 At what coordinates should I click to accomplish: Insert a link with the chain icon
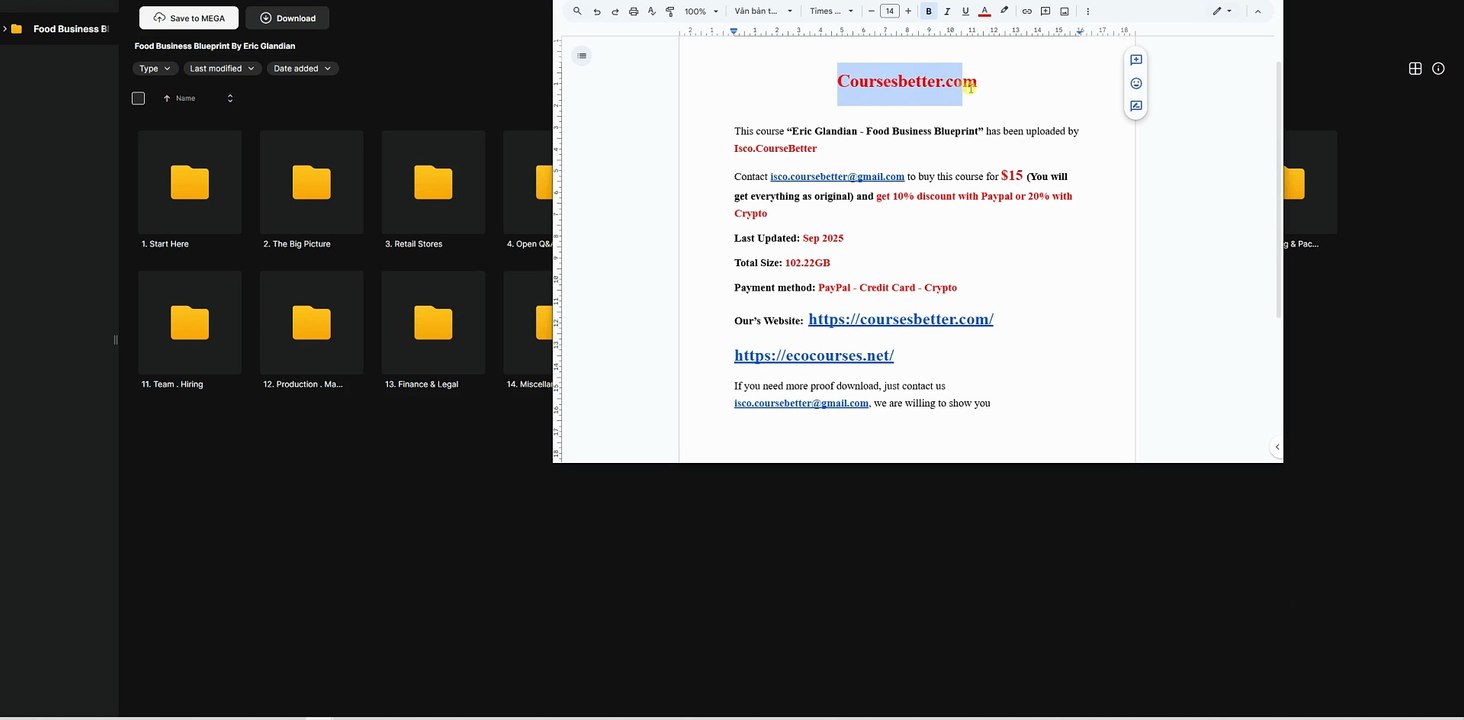pyautogui.click(x=1027, y=11)
